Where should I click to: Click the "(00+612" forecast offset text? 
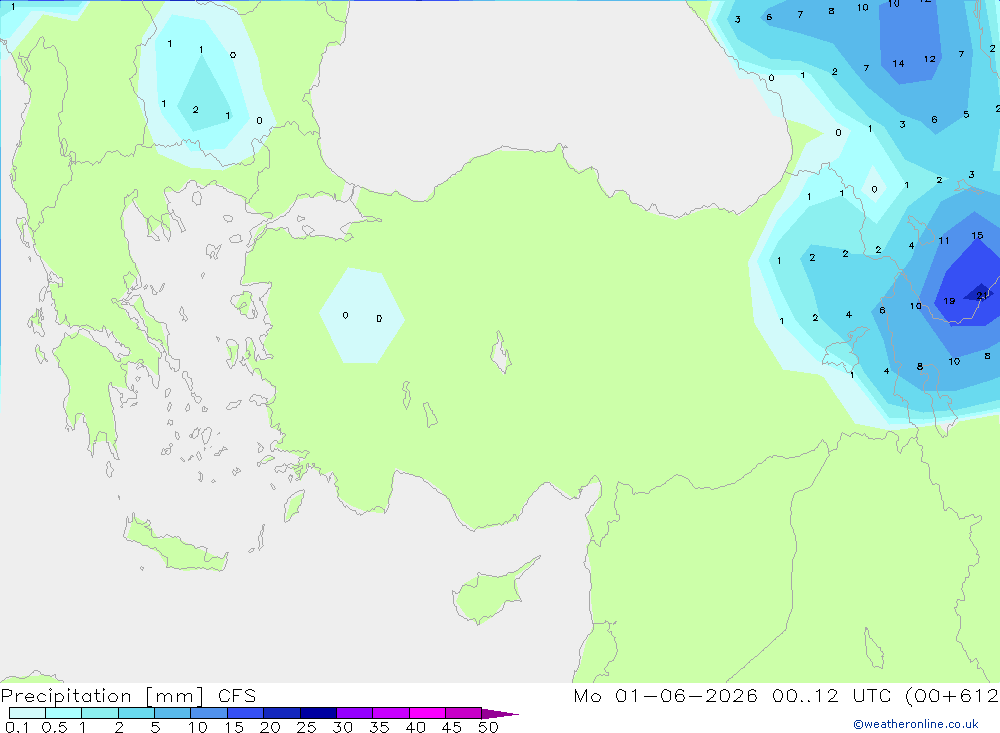coord(952,696)
